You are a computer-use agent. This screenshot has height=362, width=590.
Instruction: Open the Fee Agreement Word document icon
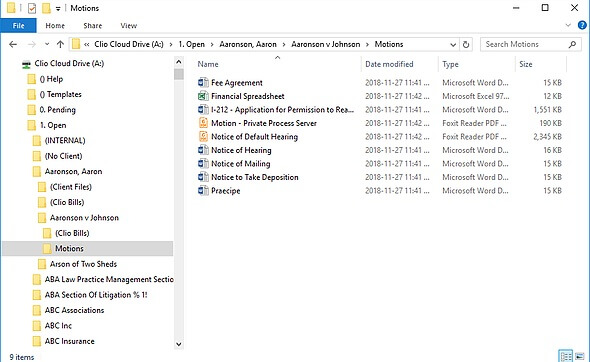203,82
